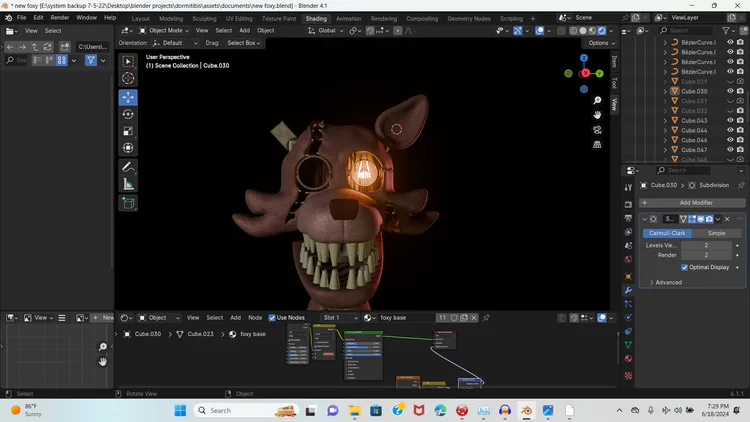The height and width of the screenshot is (422, 750).
Task: Open the Render menu
Action: (x=60, y=18)
